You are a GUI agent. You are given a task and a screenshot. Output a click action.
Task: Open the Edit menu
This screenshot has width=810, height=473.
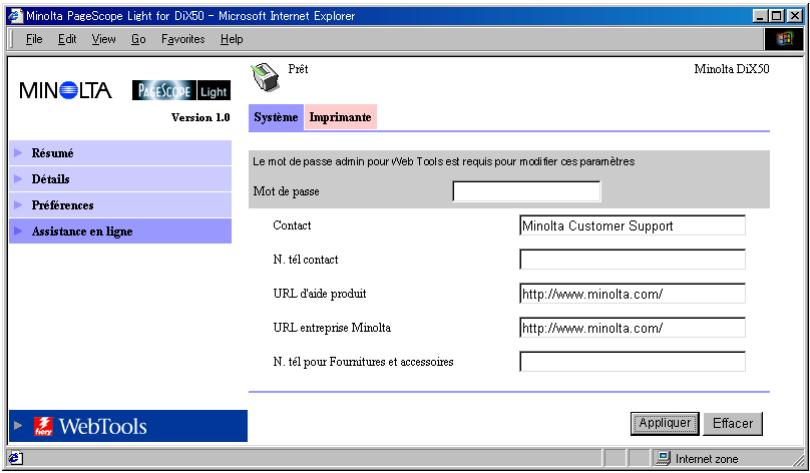pos(67,39)
